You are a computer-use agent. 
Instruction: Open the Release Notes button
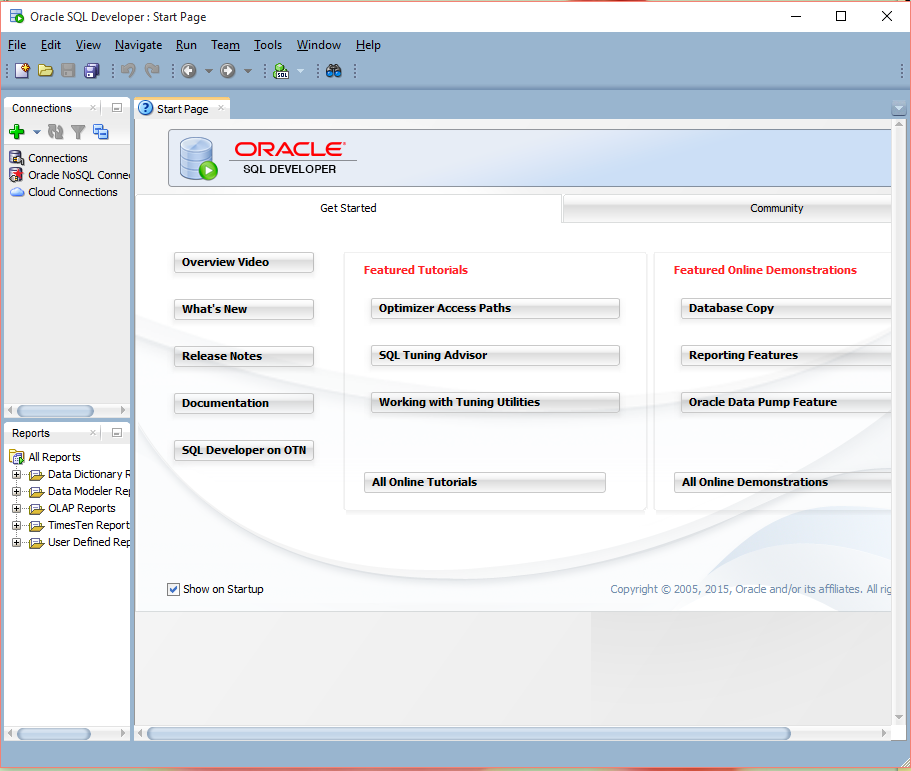point(243,356)
